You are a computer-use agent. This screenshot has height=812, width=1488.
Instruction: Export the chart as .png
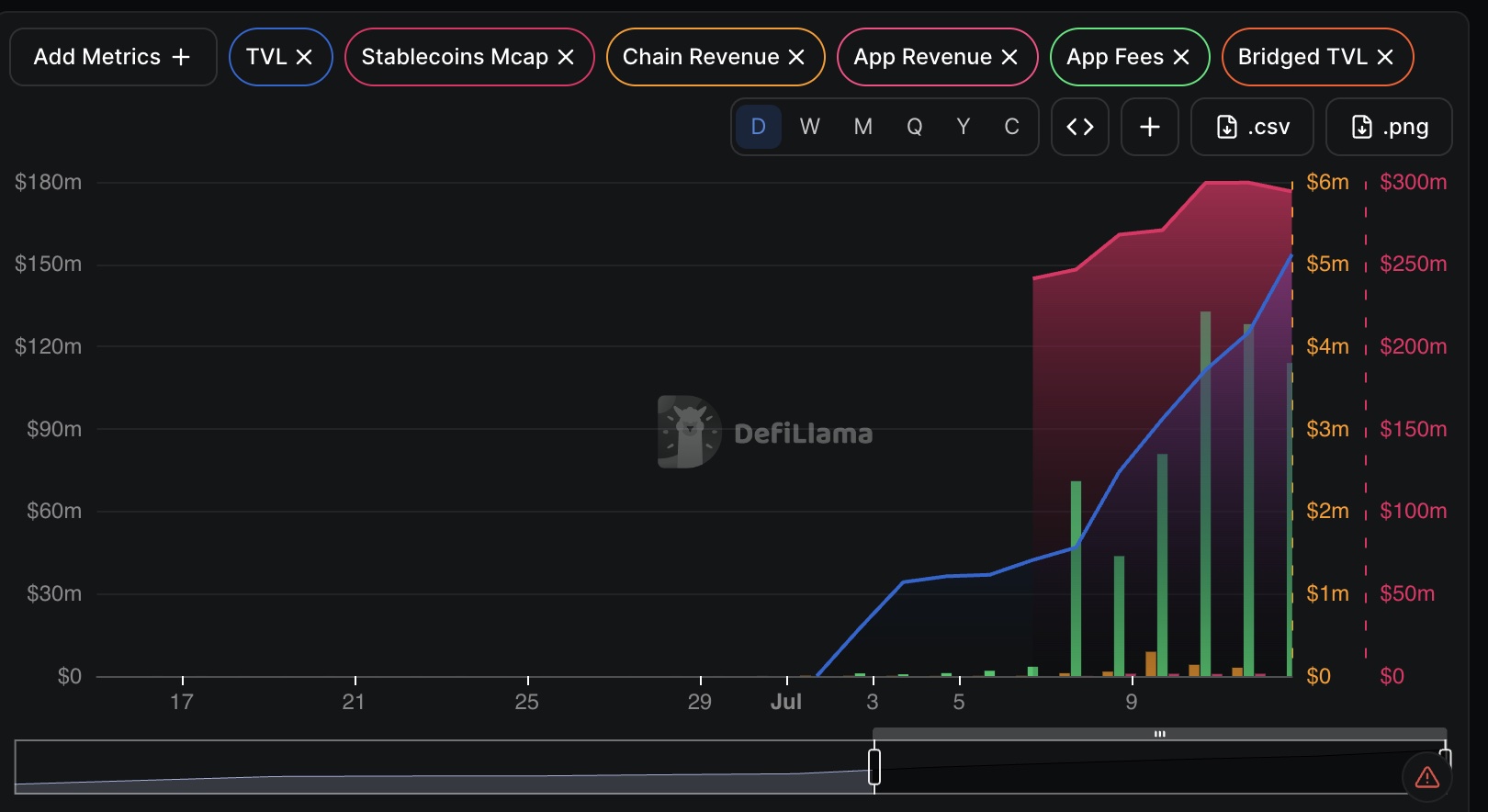click(1389, 127)
